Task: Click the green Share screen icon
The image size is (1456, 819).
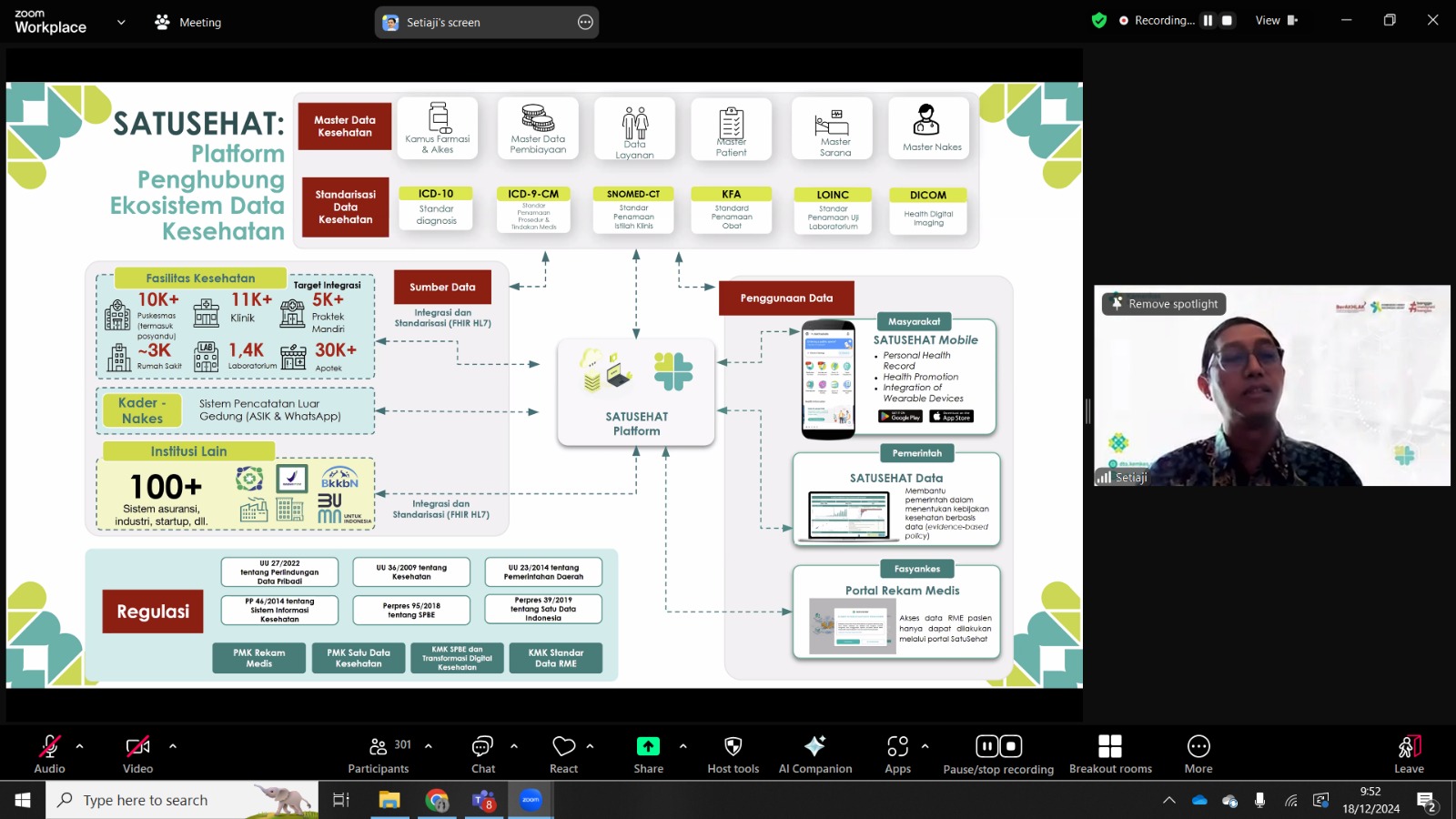Action: point(648,746)
